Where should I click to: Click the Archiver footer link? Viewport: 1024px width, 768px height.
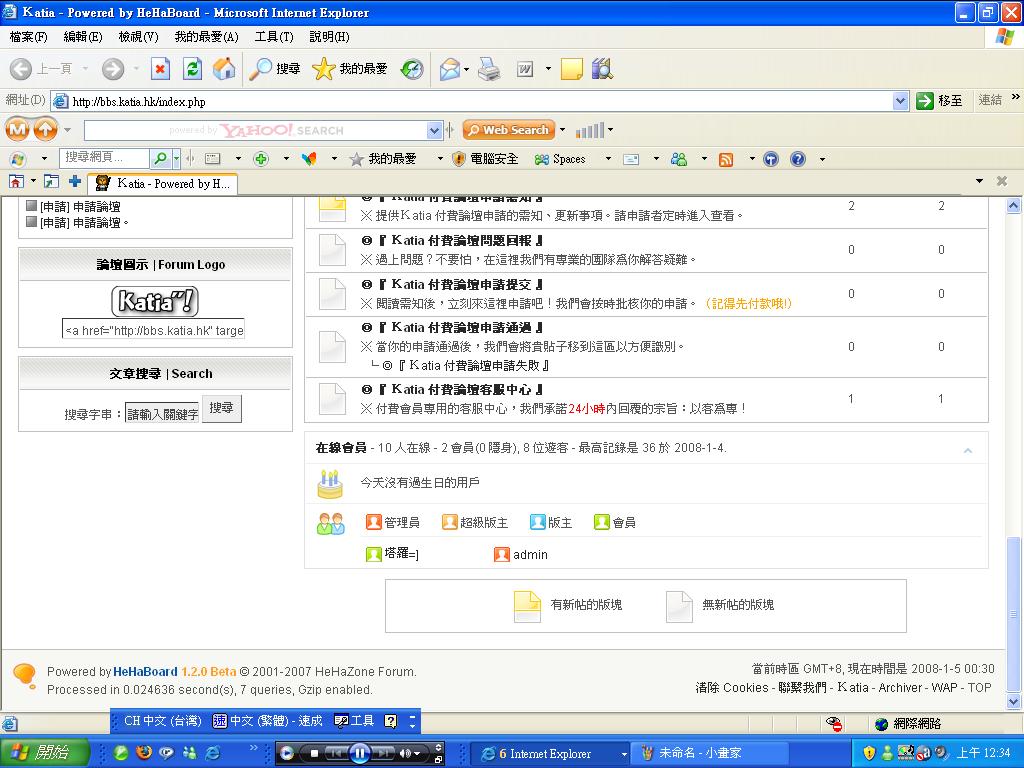(x=901, y=688)
